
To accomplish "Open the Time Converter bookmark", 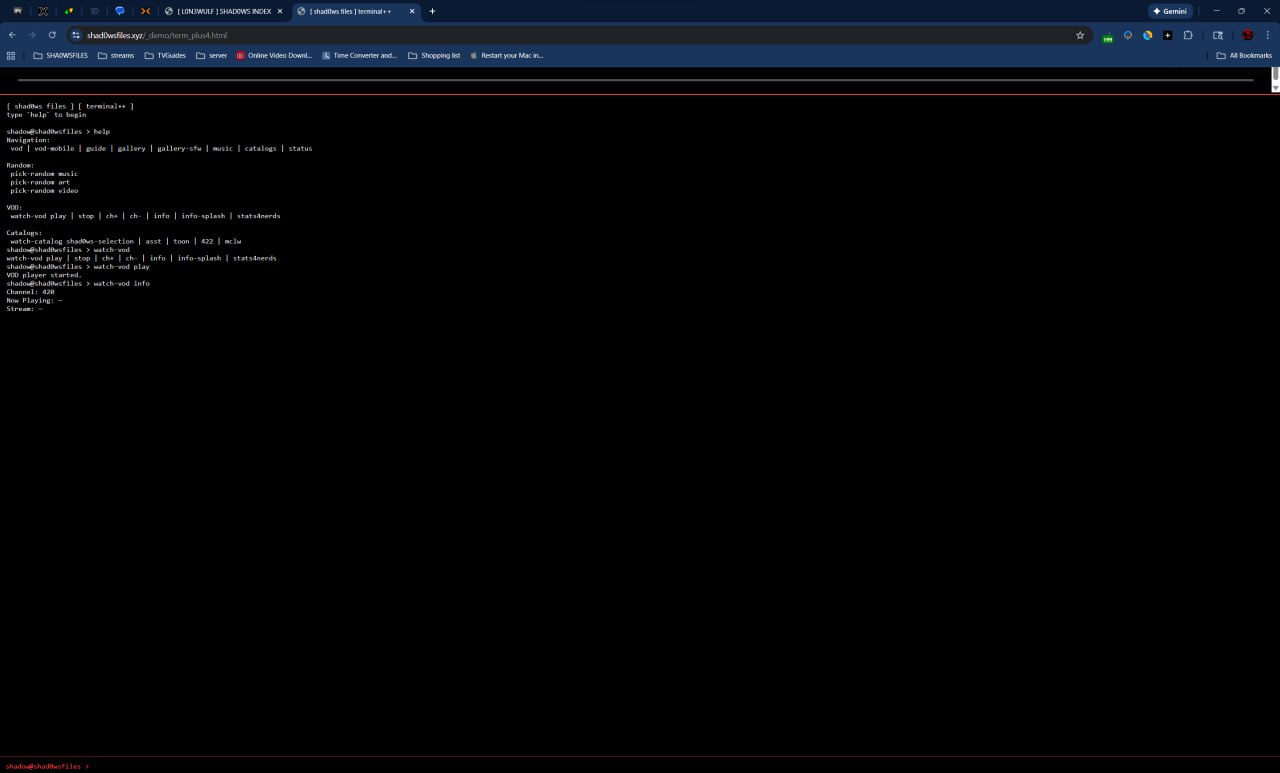I will [x=359, y=56].
